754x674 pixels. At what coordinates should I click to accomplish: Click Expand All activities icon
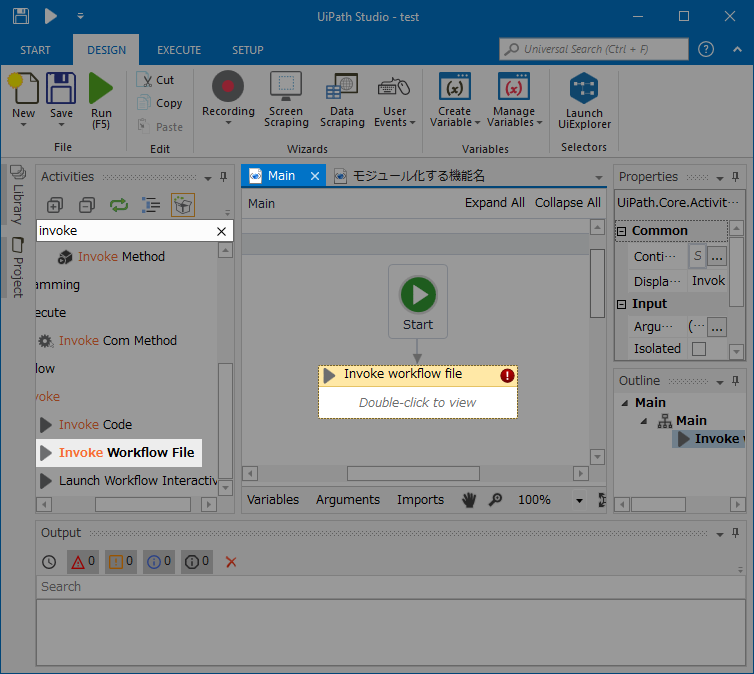55,205
